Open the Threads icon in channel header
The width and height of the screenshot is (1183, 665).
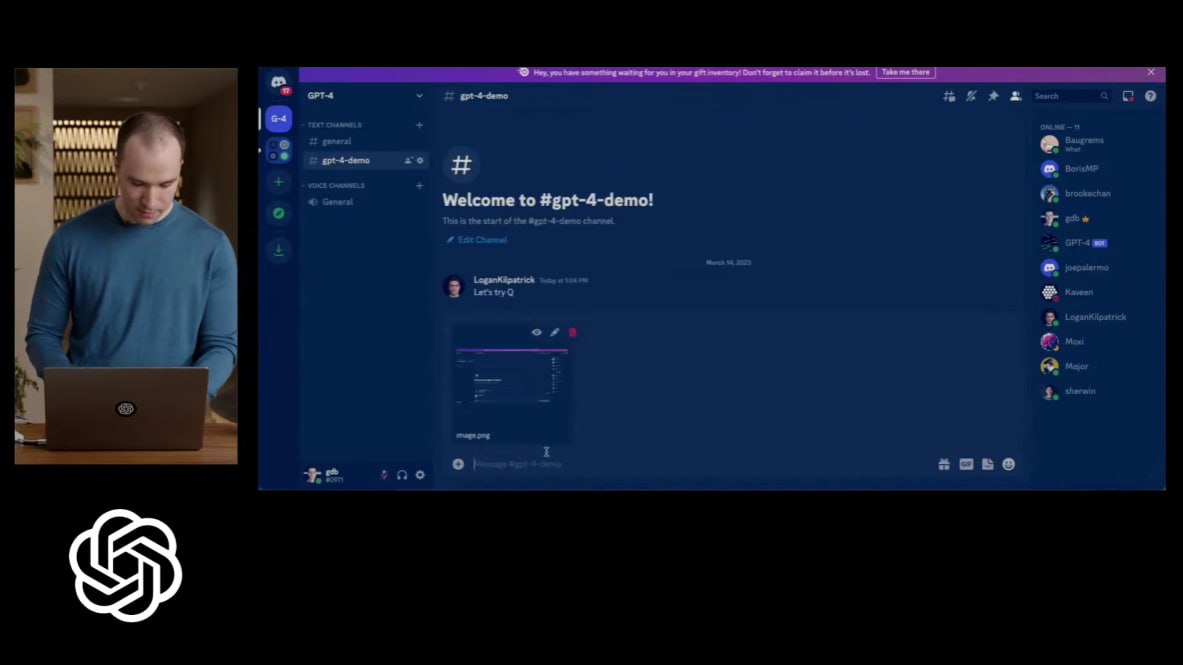pos(949,96)
